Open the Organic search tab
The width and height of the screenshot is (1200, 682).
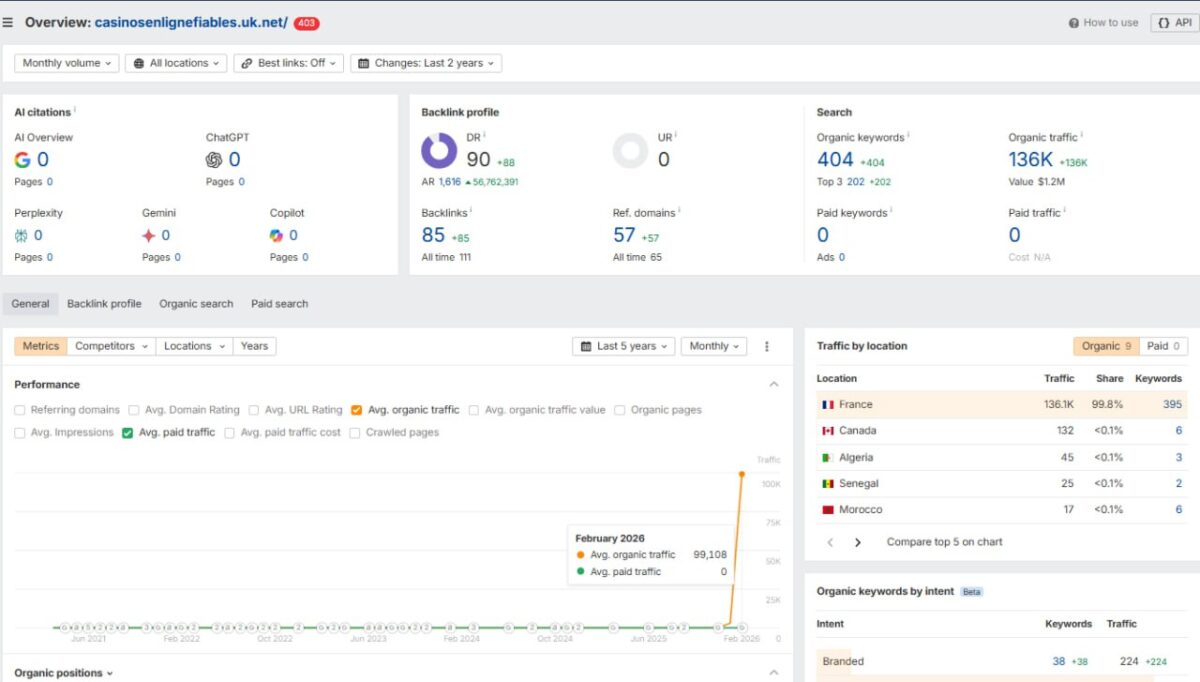[196, 304]
